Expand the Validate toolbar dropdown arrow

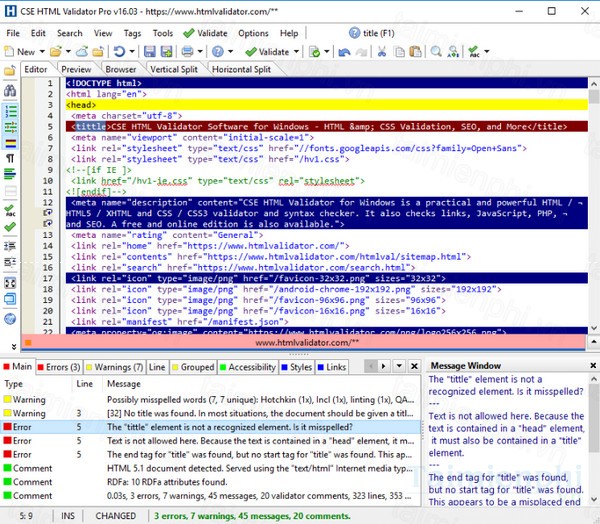(x=296, y=52)
